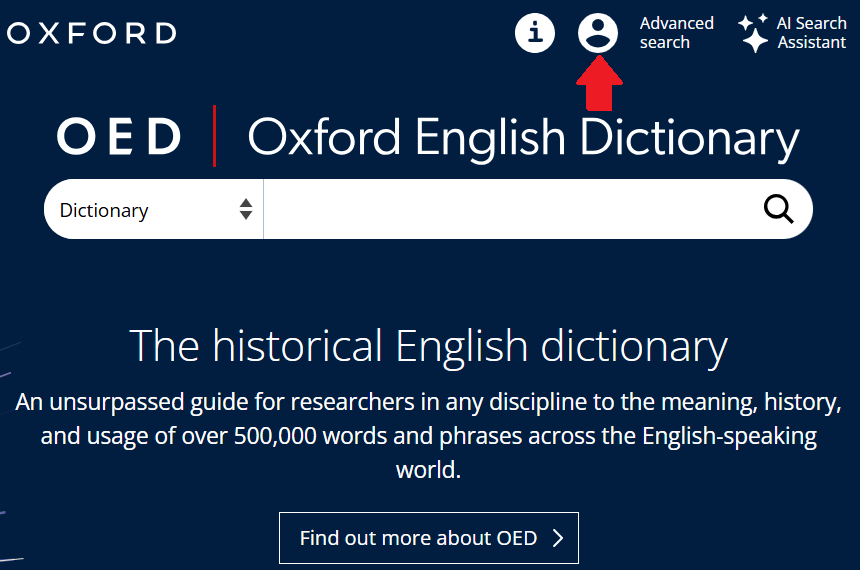The width and height of the screenshot is (860, 570).
Task: Select the AI Search Assistant text link
Action: point(811,33)
